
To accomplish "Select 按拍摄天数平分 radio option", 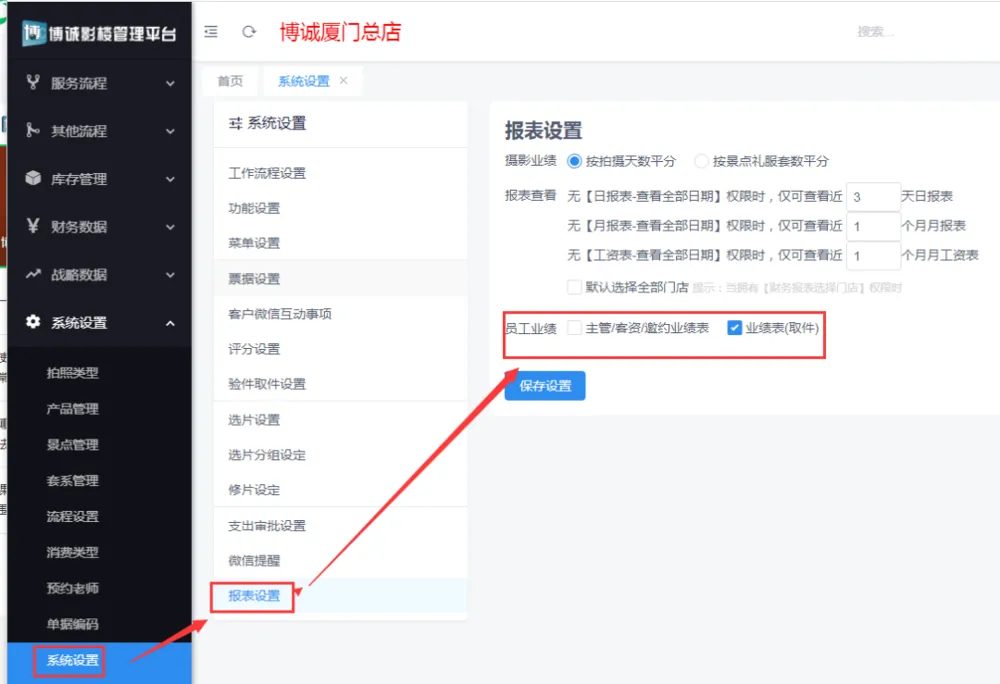I will (x=574, y=161).
